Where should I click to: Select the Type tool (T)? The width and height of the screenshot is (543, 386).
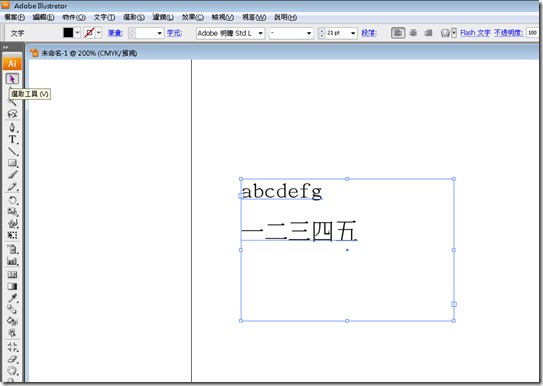[12, 140]
